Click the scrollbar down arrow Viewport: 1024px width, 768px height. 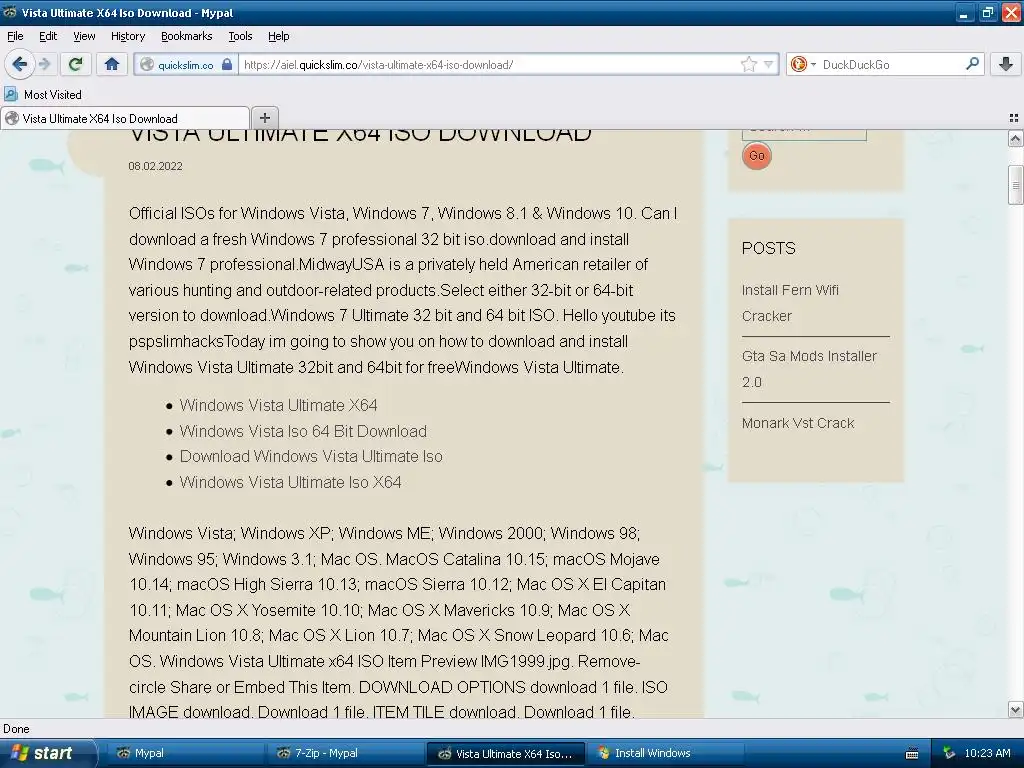coord(1015,710)
